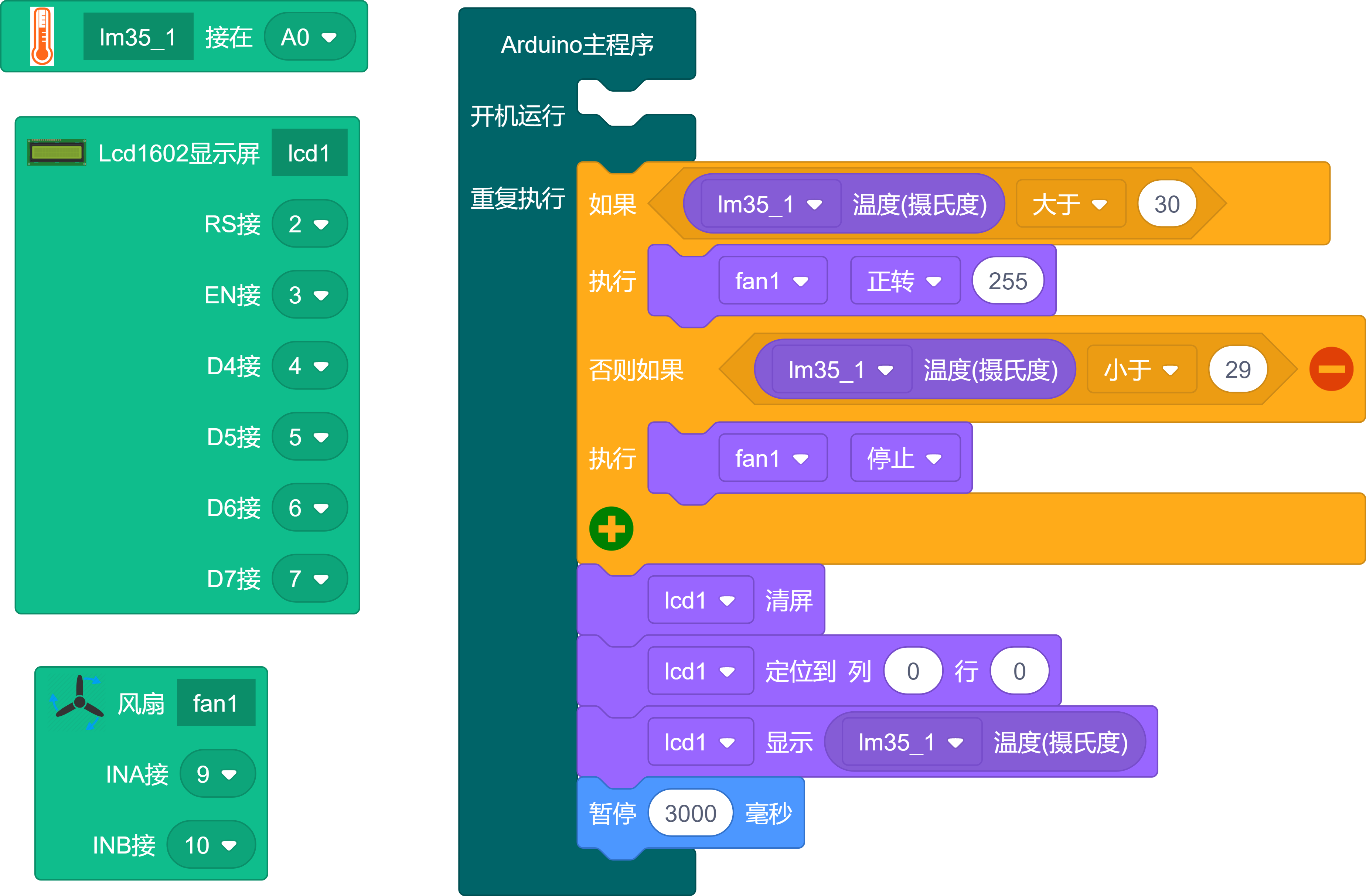Select the Arduino主程序 header block
This screenshot has width=1366, height=896.
(577, 45)
